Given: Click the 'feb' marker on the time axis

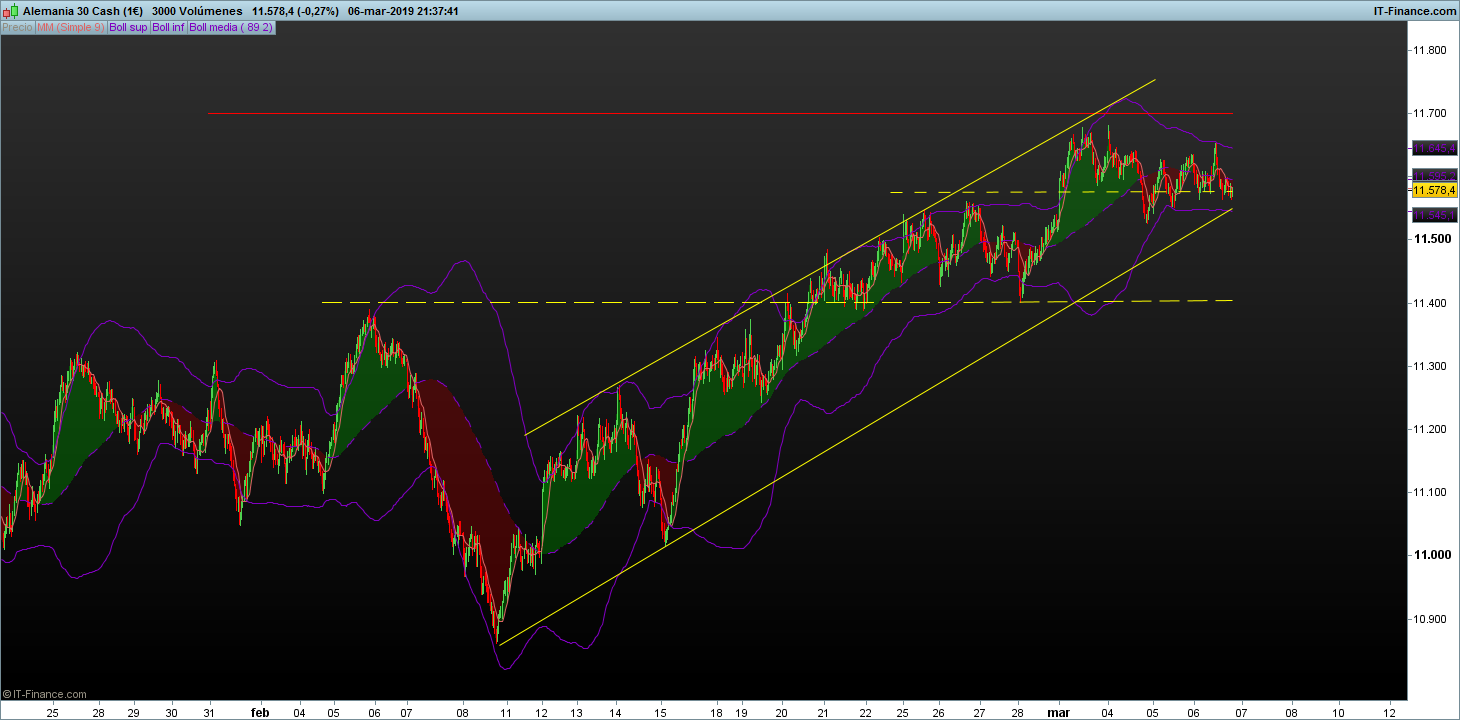Looking at the screenshot, I should click(260, 712).
